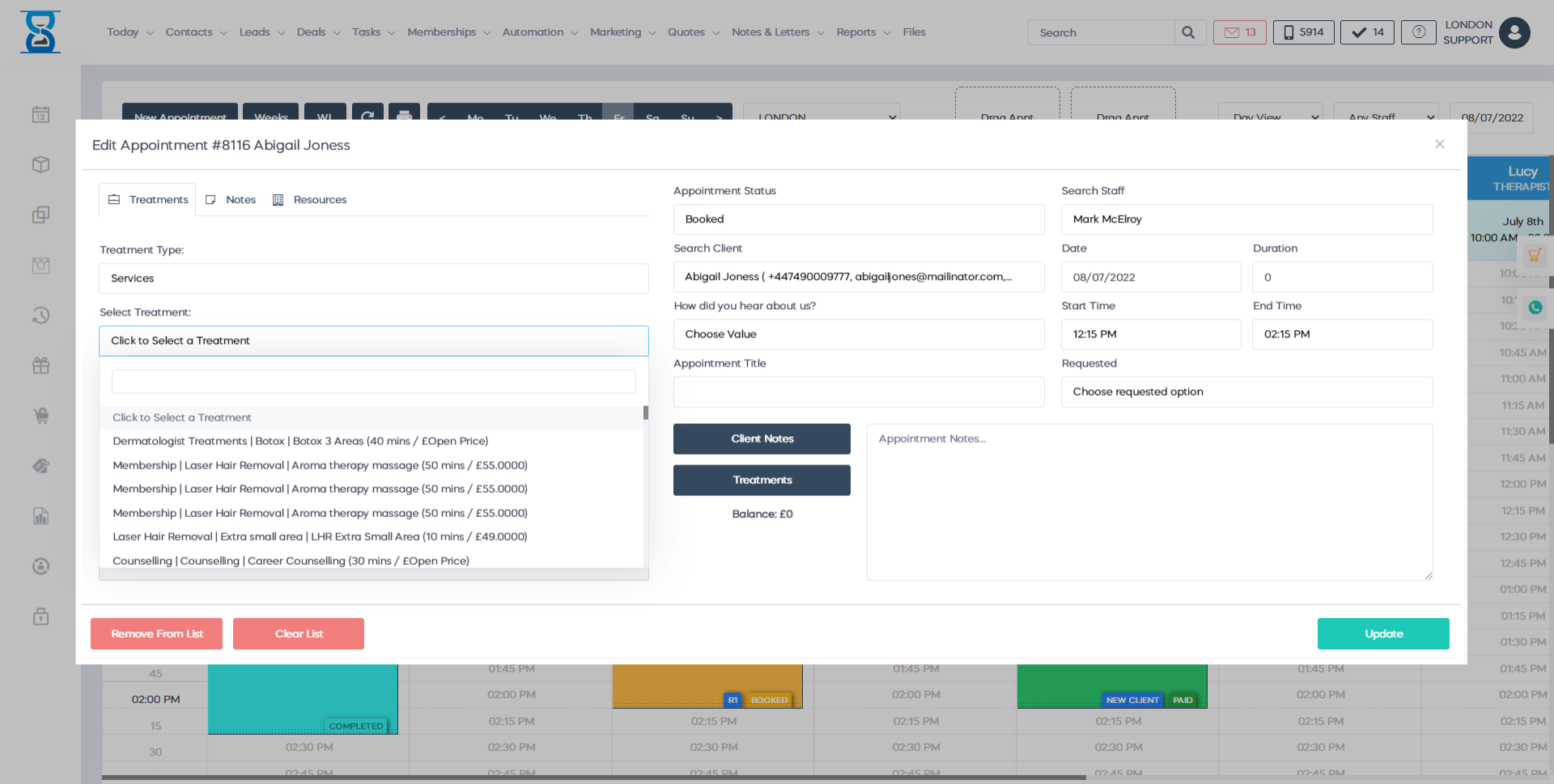
Task: Click the help question mark icon
Action: 1418,32
